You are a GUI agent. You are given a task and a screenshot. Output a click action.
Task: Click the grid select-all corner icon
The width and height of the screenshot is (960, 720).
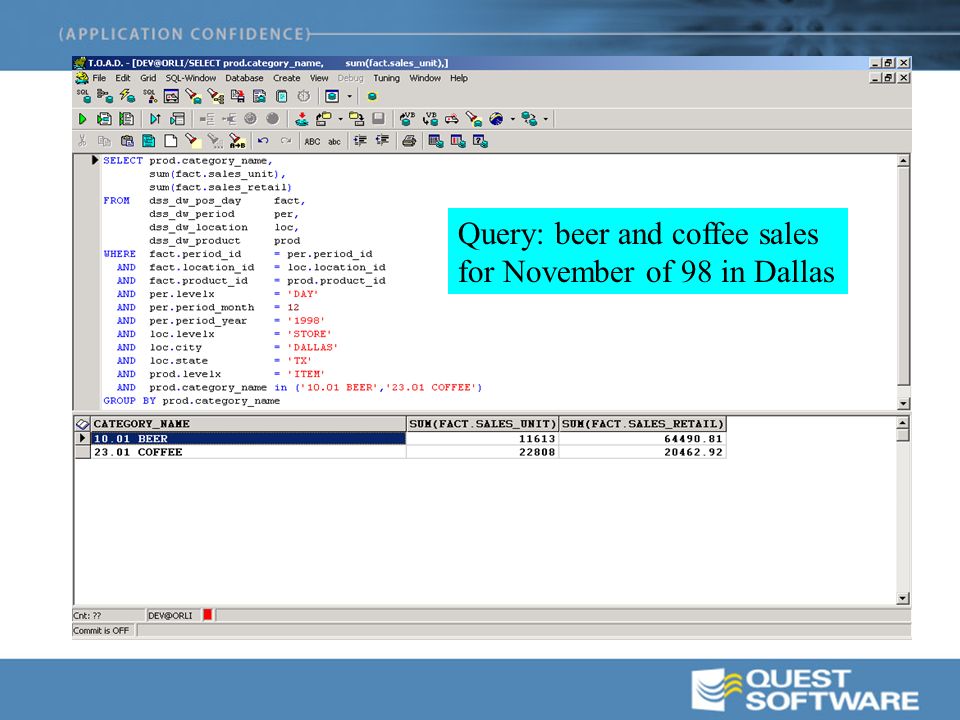point(83,424)
